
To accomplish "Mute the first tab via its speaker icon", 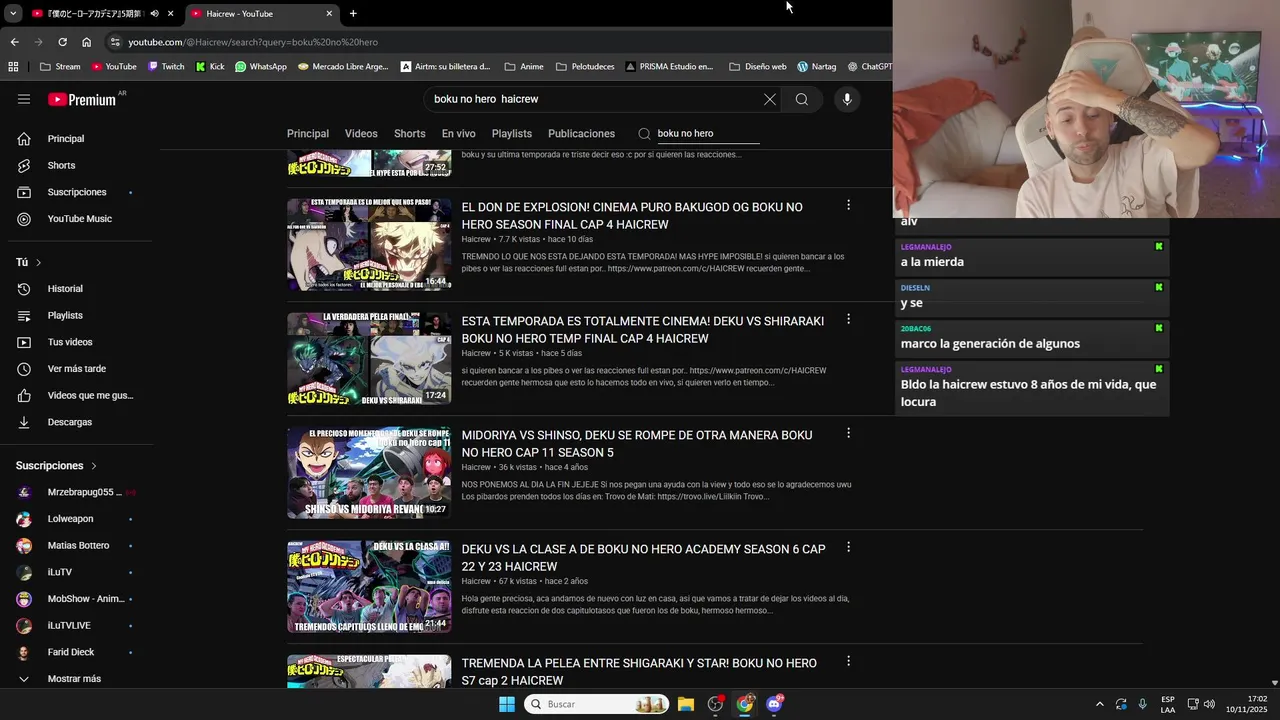I will click(154, 13).
